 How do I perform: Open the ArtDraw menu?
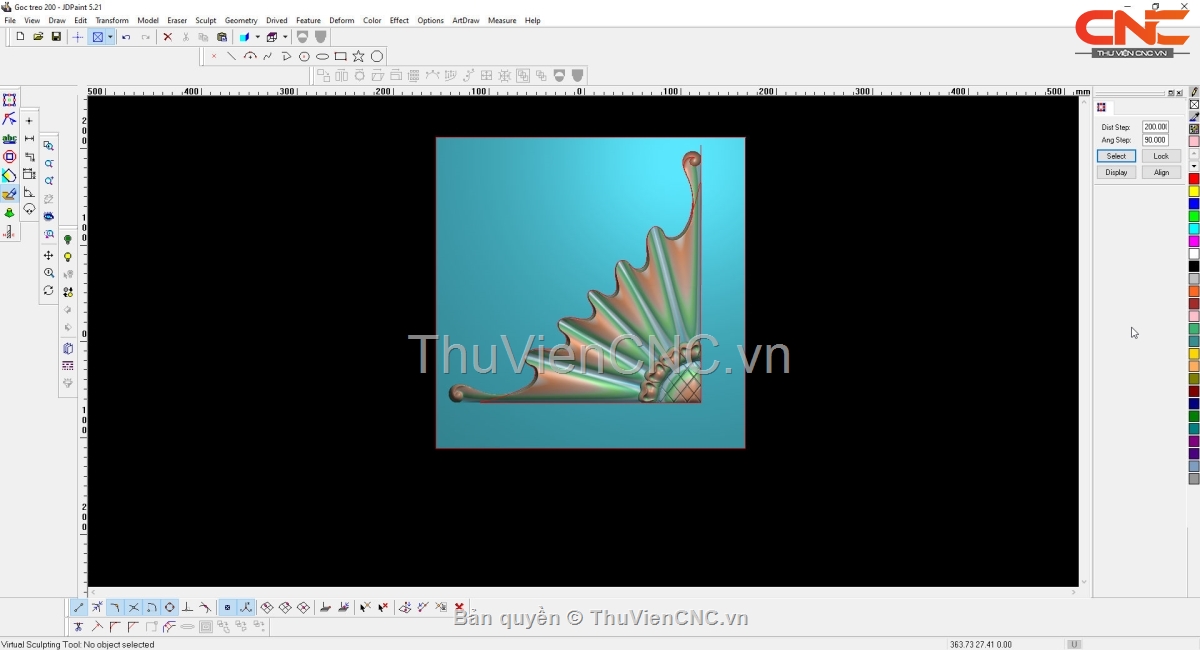coord(465,20)
